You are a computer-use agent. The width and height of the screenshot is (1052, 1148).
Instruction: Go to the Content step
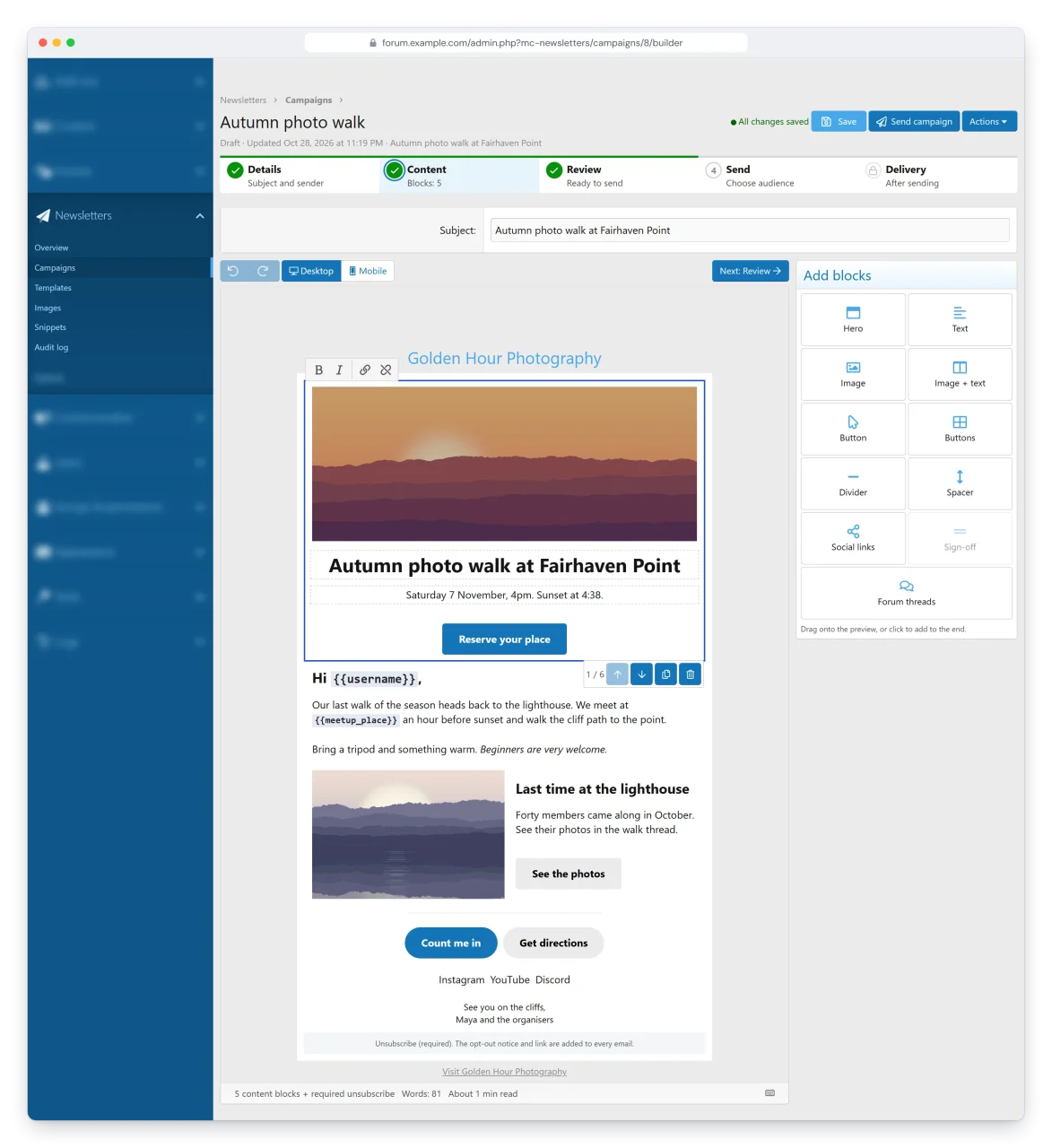tap(459, 175)
